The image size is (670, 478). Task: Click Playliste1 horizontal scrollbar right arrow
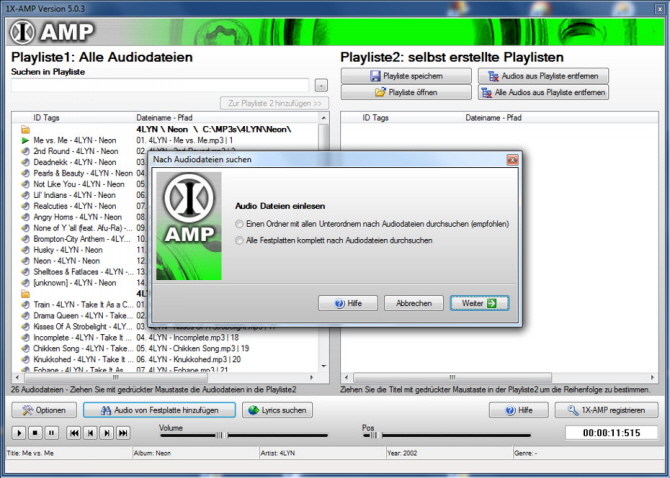(x=311, y=378)
